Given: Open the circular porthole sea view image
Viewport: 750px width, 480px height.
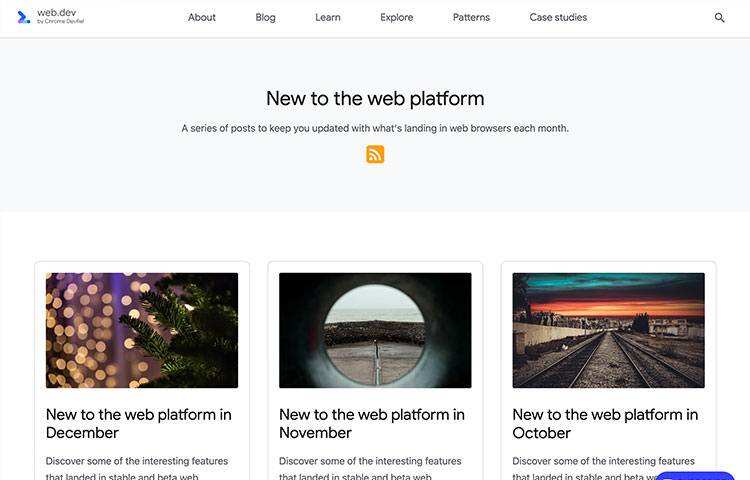Looking at the screenshot, I should coord(375,330).
